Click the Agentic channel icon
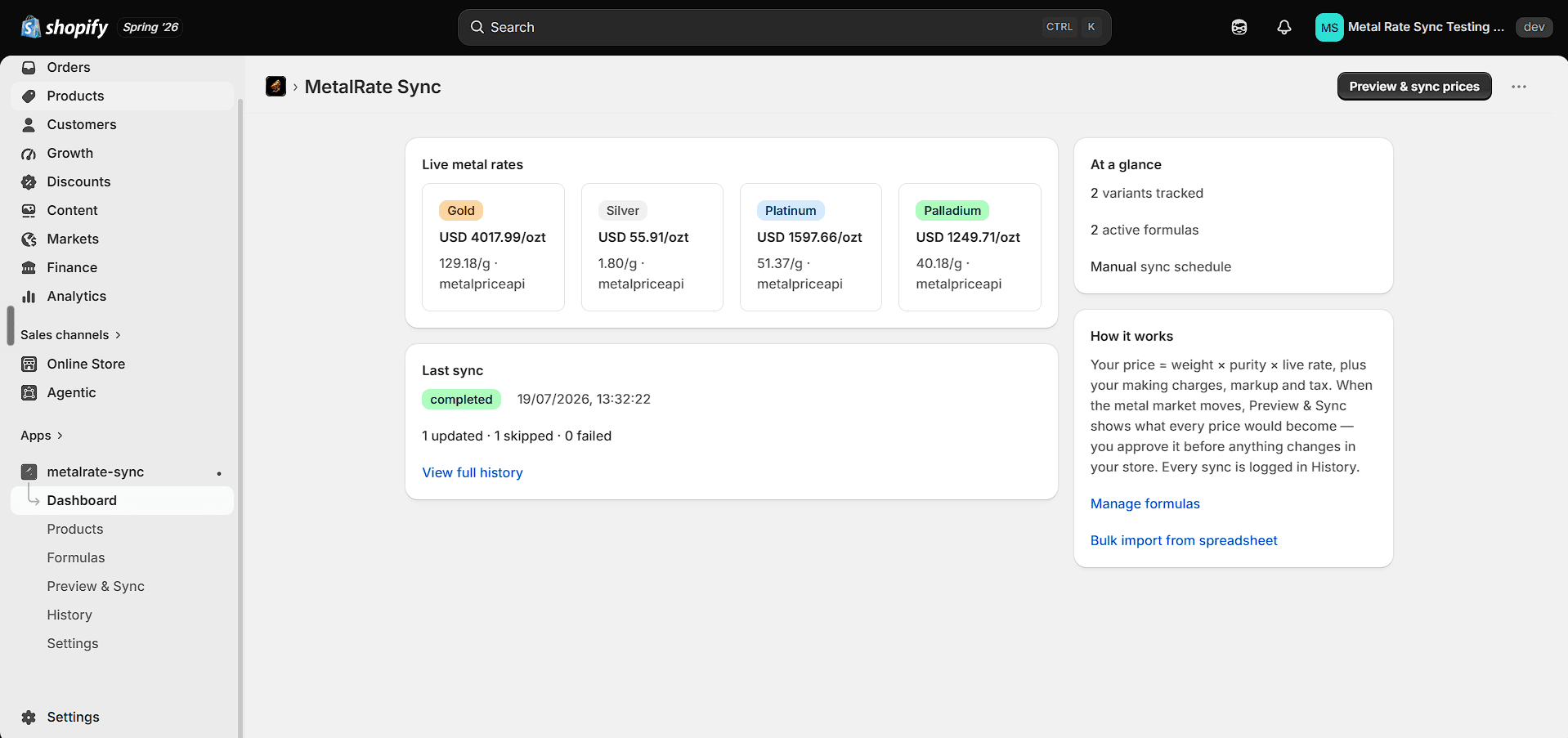The width and height of the screenshot is (1568, 738). [x=29, y=392]
